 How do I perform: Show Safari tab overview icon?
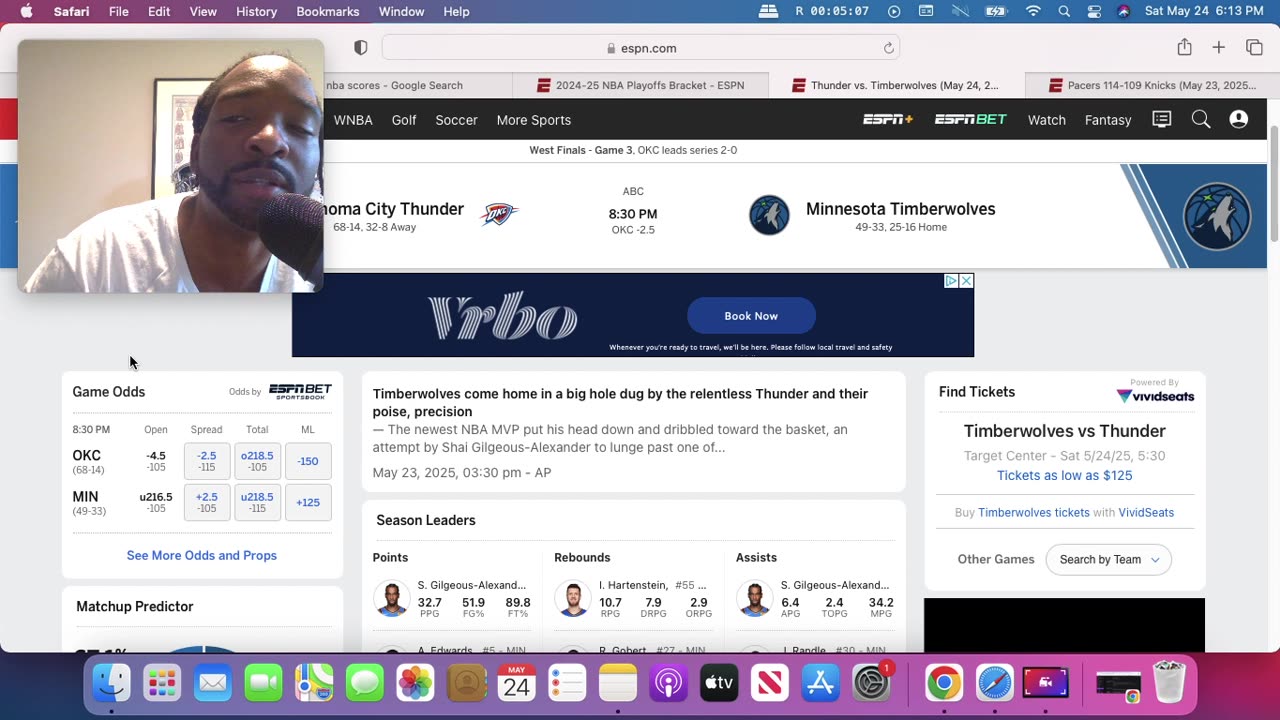coord(1254,47)
